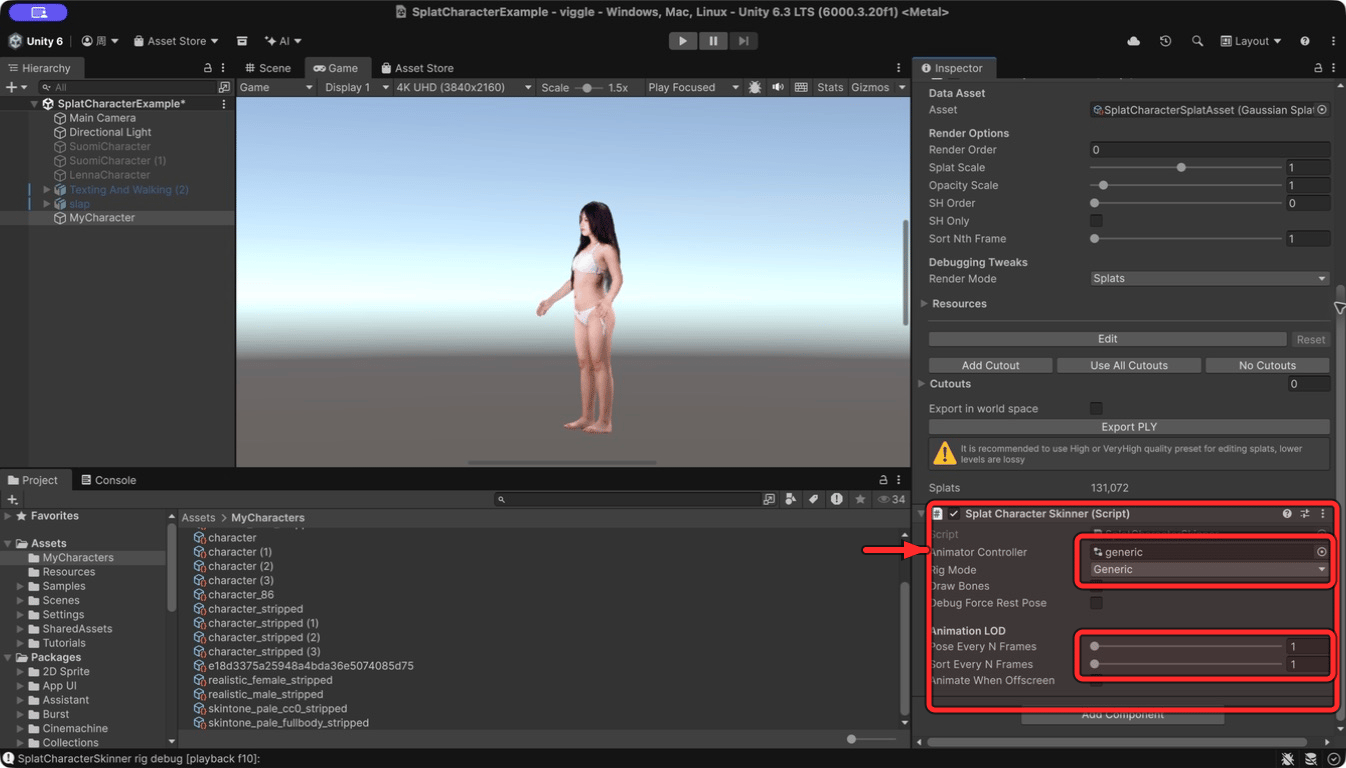Click the Hierarchy add (+) button
Image resolution: width=1346 pixels, height=768 pixels.
tap(16, 87)
